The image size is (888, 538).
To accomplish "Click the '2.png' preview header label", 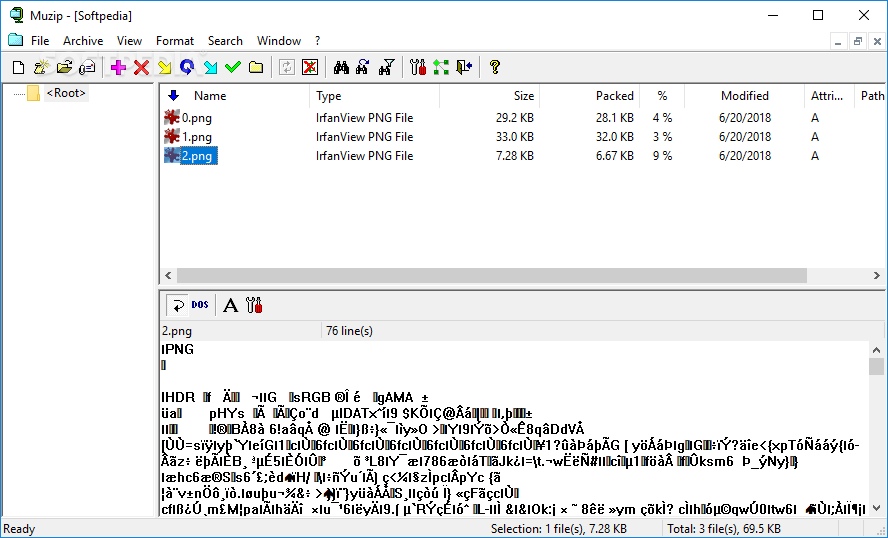I will [177, 331].
